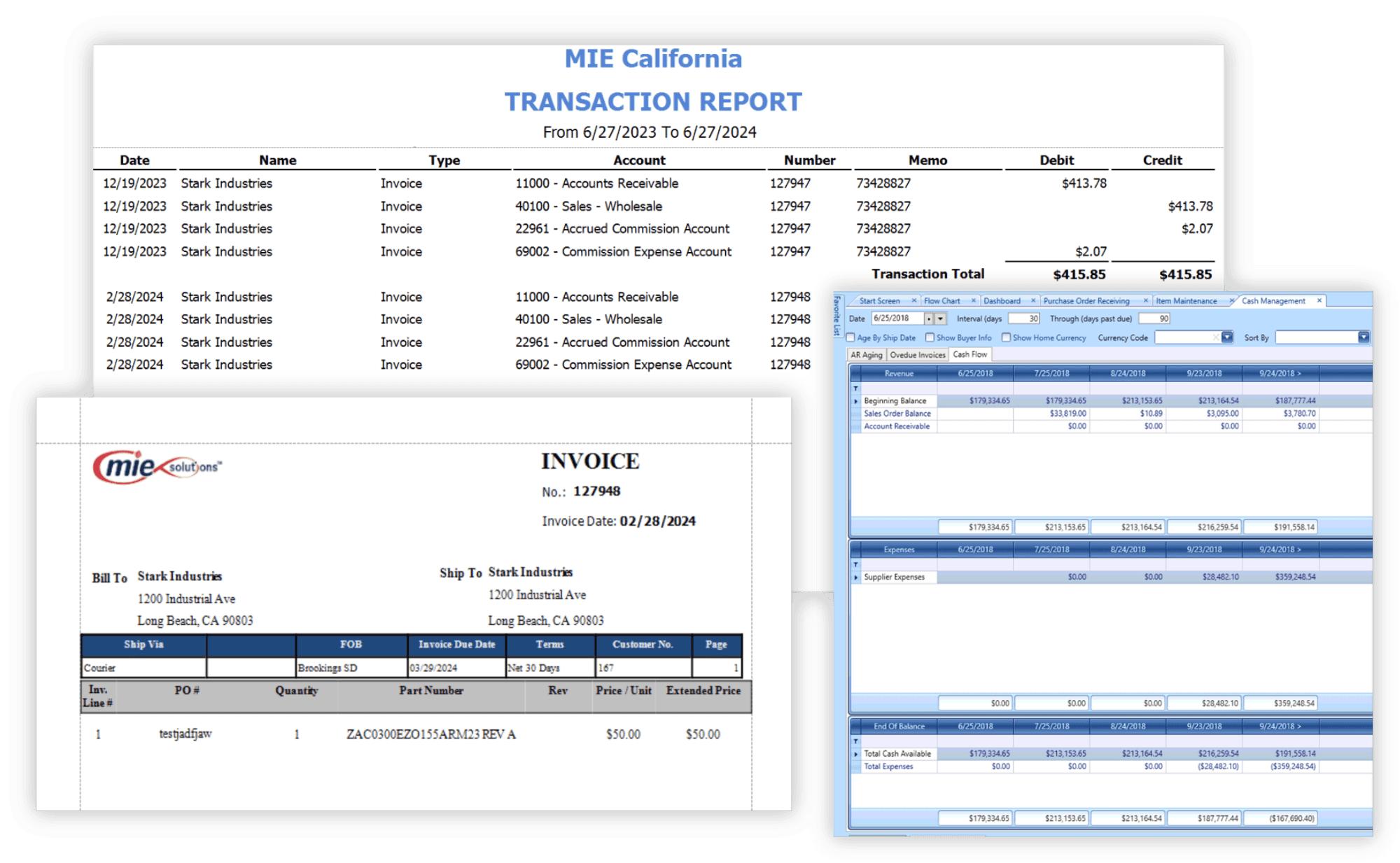Click the small button beside the Date field
The image size is (1400, 863).
click(x=927, y=318)
